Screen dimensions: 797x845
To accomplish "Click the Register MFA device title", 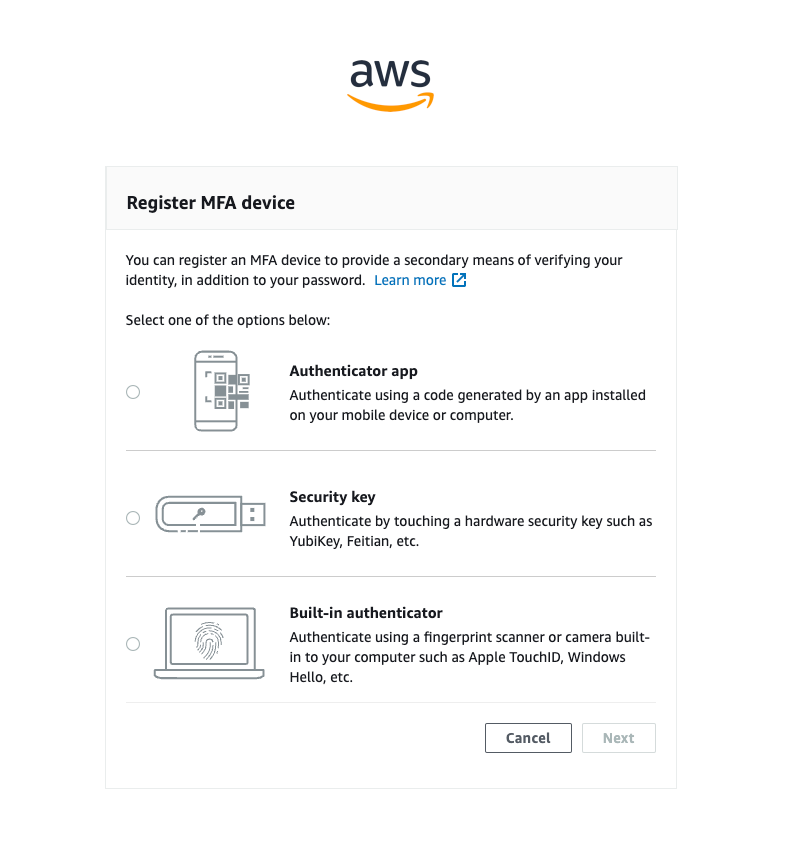I will (x=210, y=202).
